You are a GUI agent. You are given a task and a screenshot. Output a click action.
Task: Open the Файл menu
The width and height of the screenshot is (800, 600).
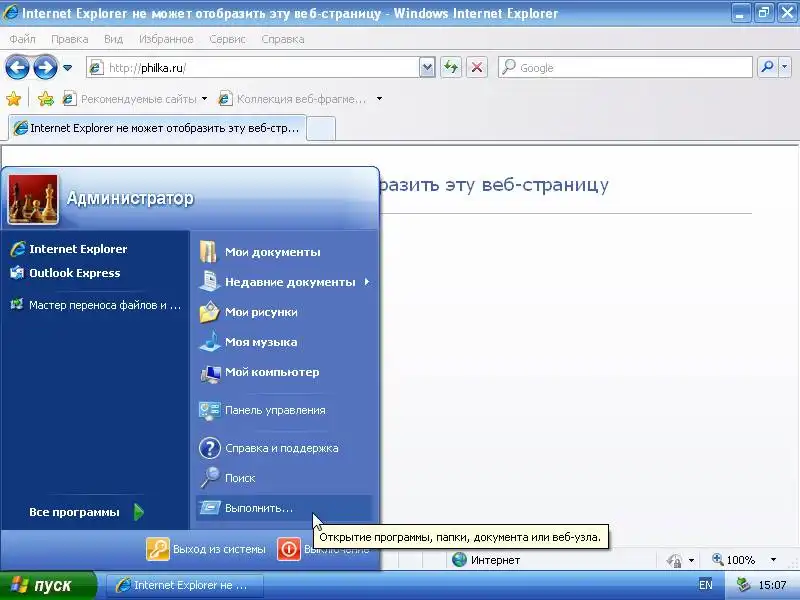click(22, 39)
